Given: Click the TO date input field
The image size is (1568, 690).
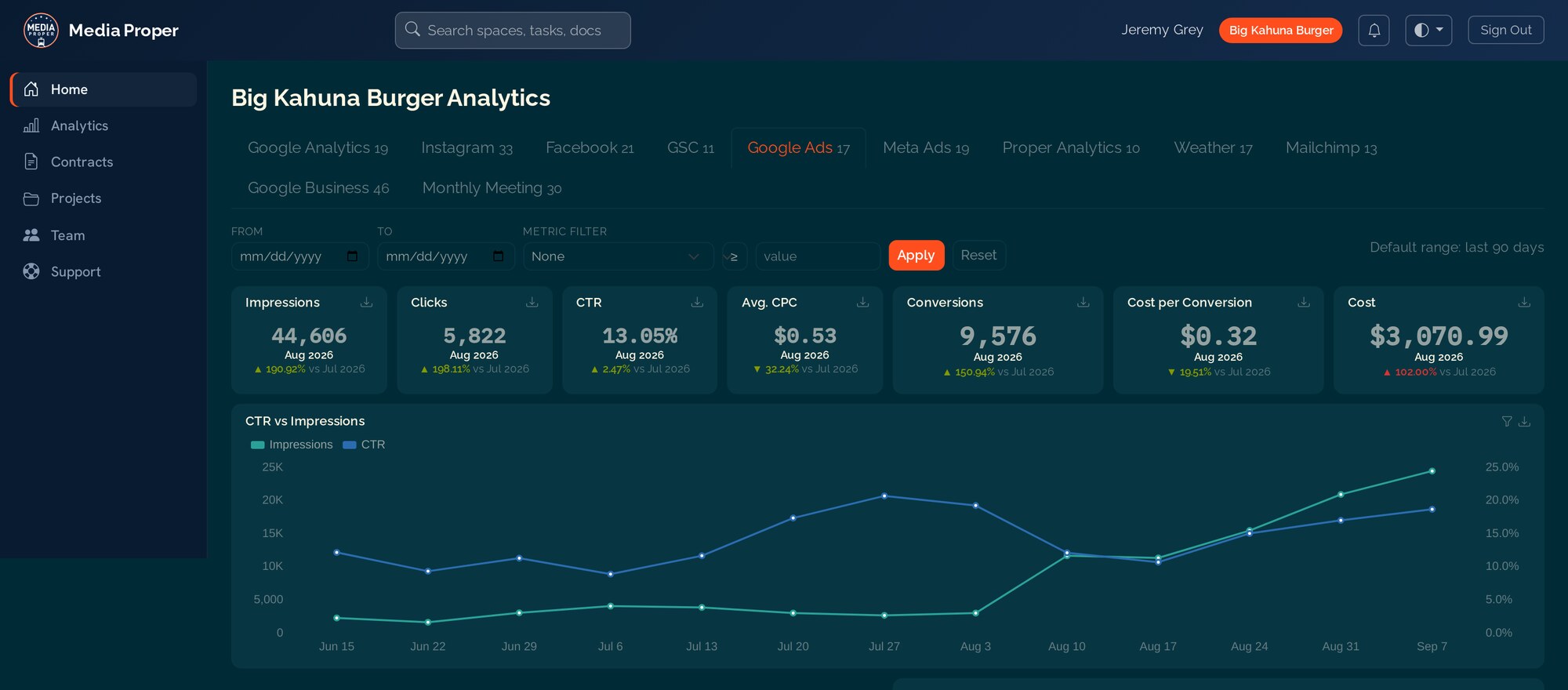Looking at the screenshot, I should pyautogui.click(x=445, y=256).
